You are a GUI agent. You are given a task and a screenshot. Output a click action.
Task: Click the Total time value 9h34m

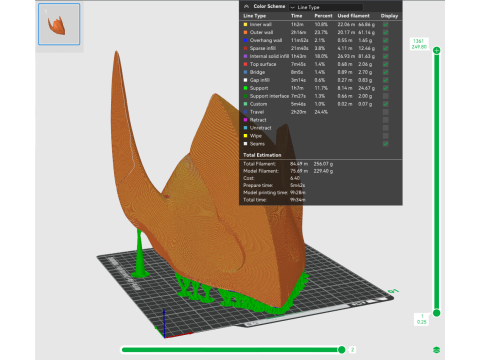(x=298, y=200)
